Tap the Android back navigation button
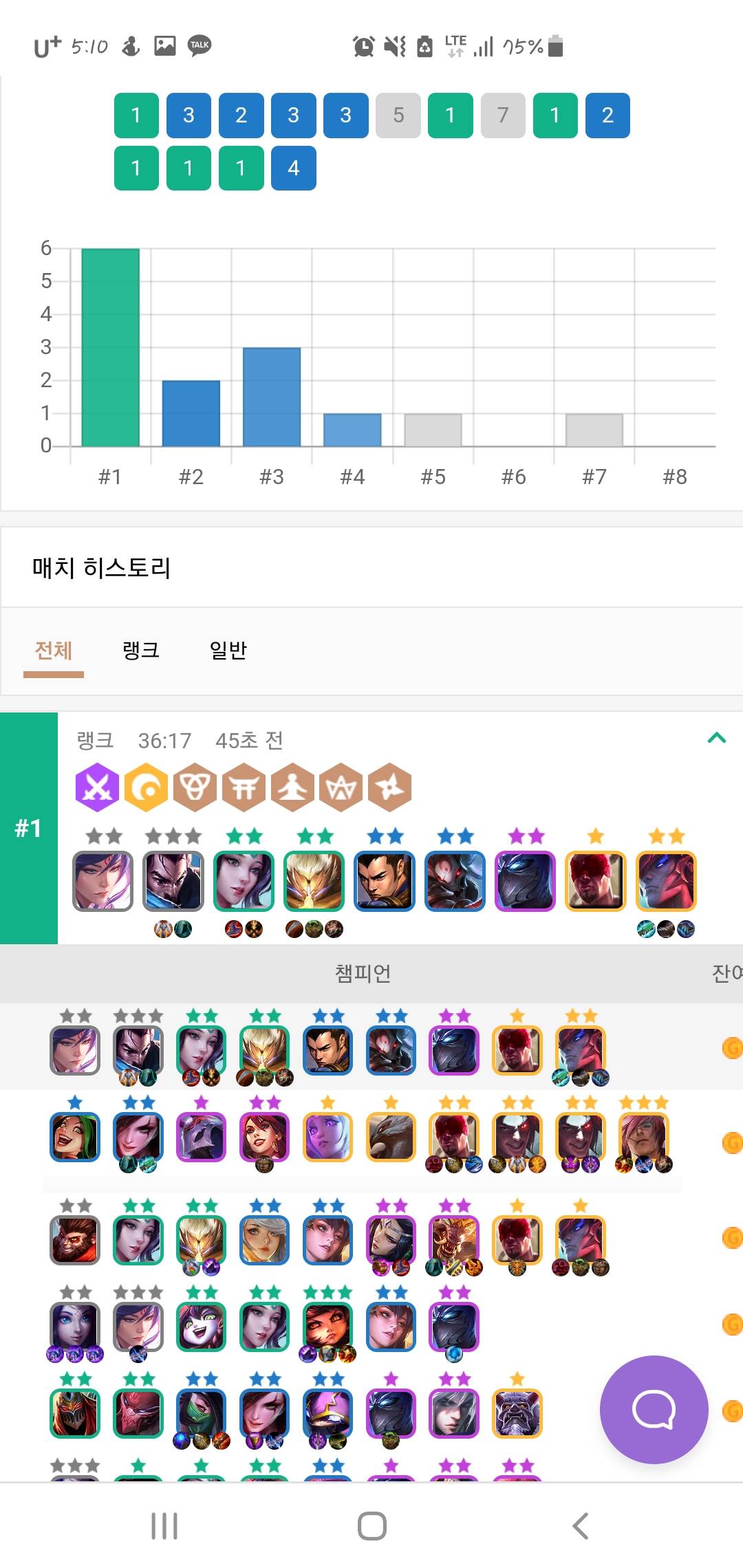This screenshot has width=743, height=1568. (581, 1526)
